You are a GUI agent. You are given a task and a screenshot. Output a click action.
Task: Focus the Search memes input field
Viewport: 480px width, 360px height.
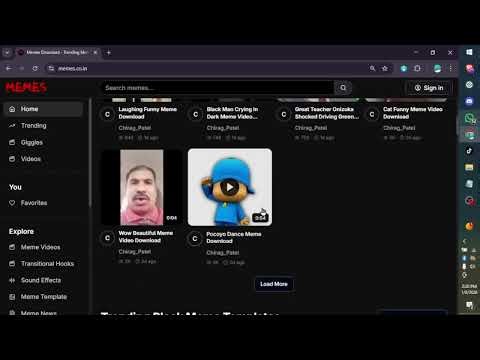point(217,88)
